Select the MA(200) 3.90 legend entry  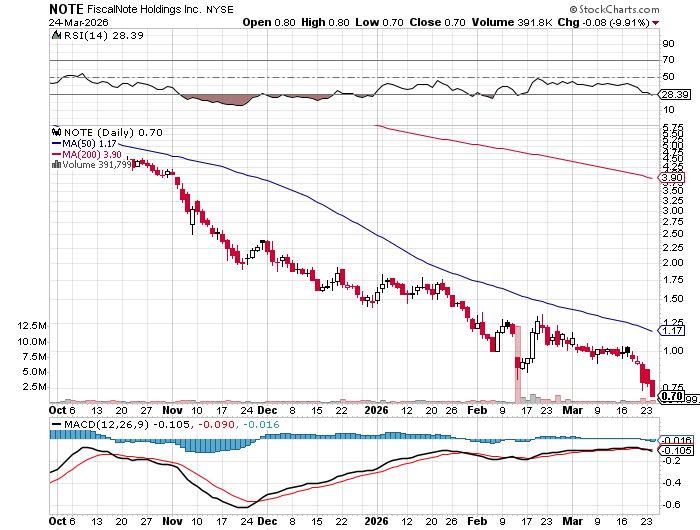point(87,154)
